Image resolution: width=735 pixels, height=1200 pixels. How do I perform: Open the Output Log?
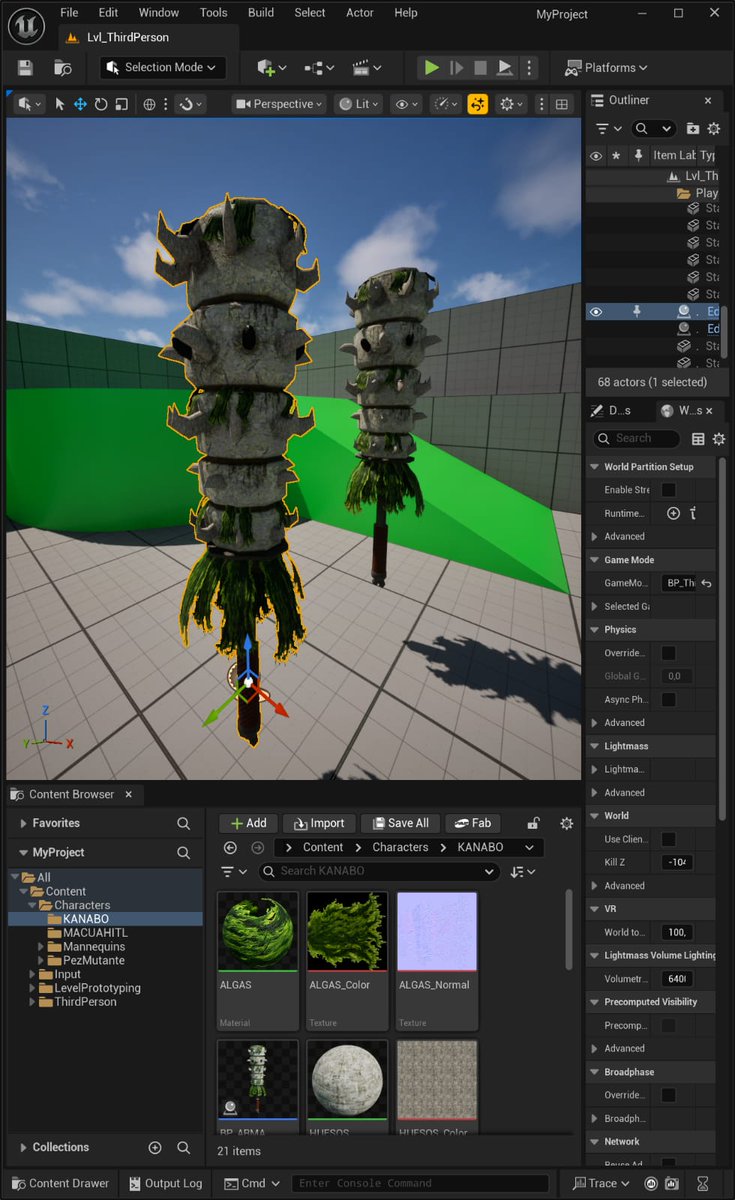pos(166,1183)
